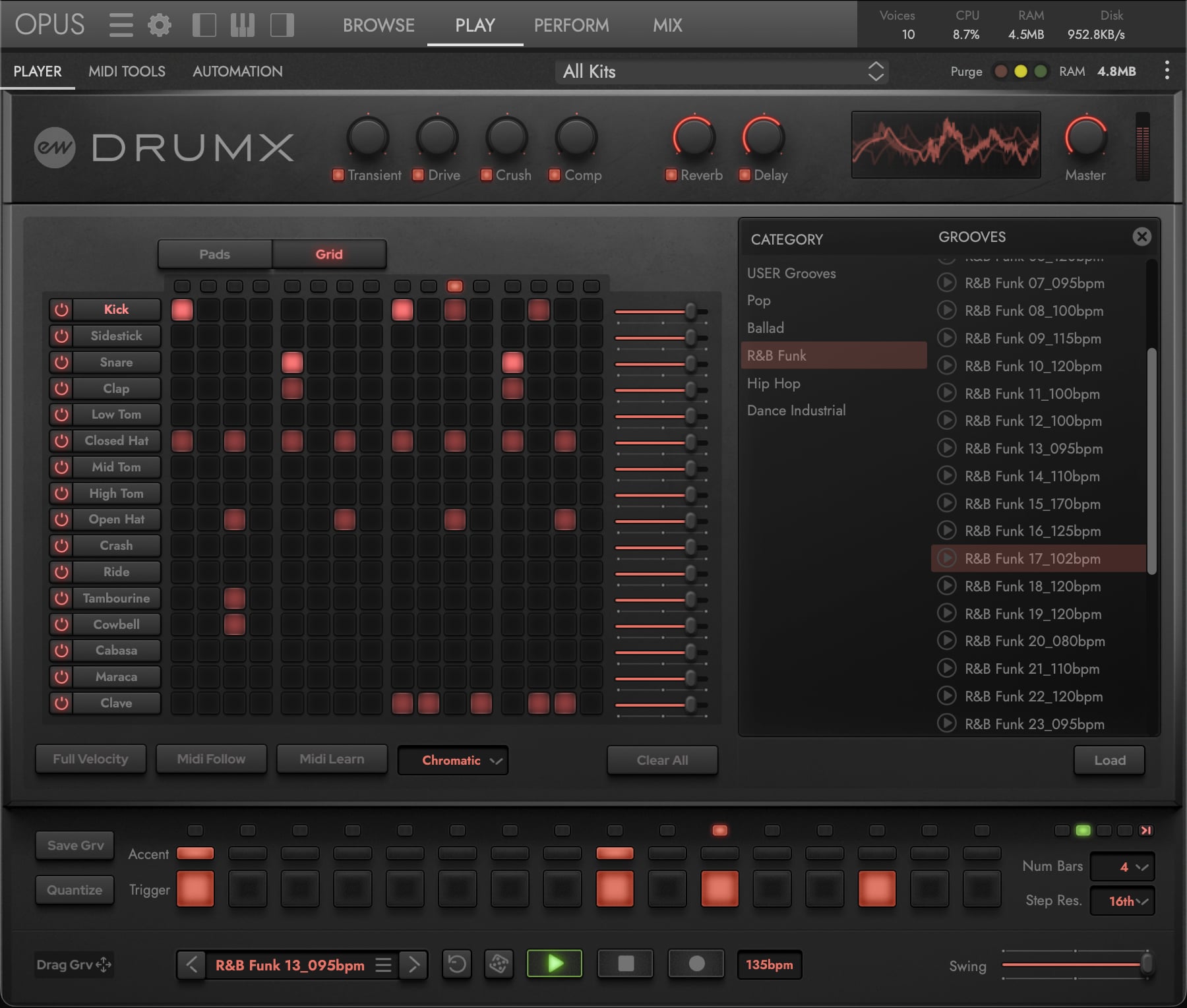Toggle the virtual keyboard icon
1187x1008 pixels.
pyautogui.click(x=243, y=25)
